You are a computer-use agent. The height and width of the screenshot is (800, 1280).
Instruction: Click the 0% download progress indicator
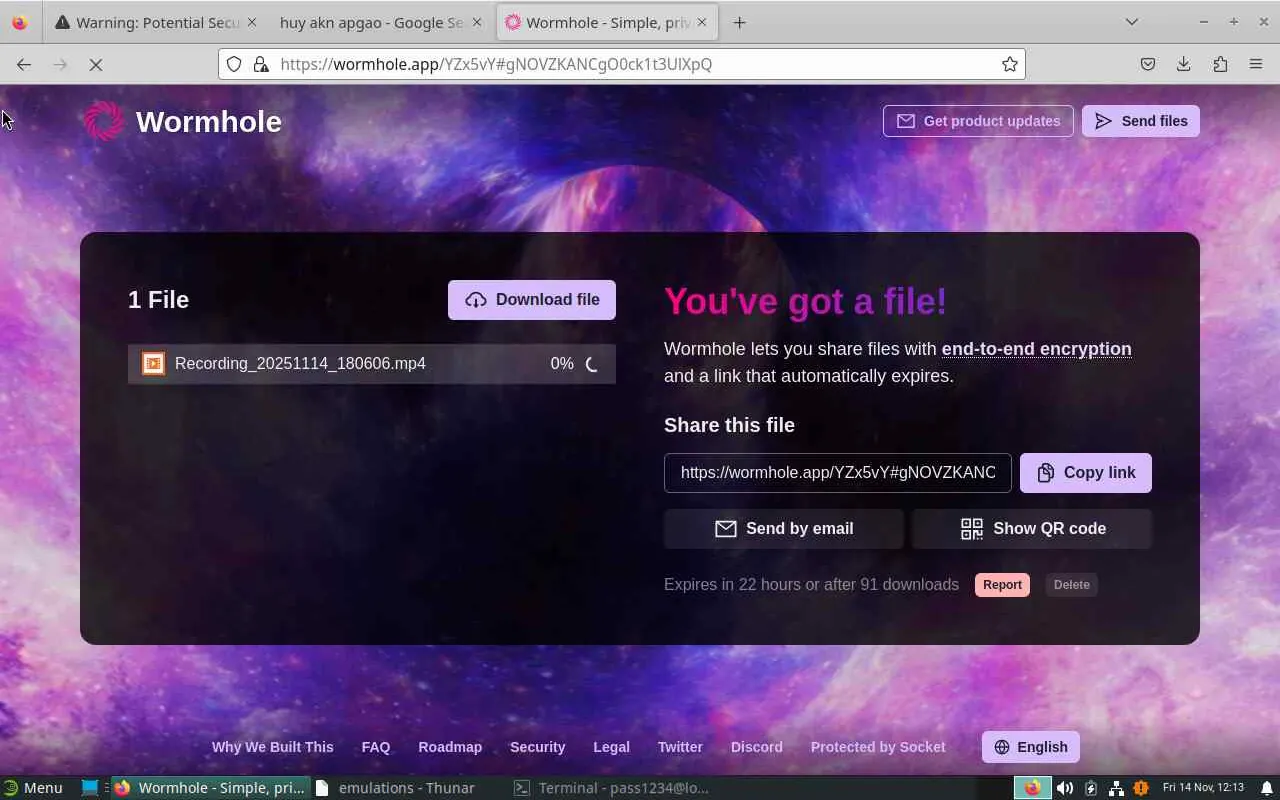pyautogui.click(x=562, y=364)
